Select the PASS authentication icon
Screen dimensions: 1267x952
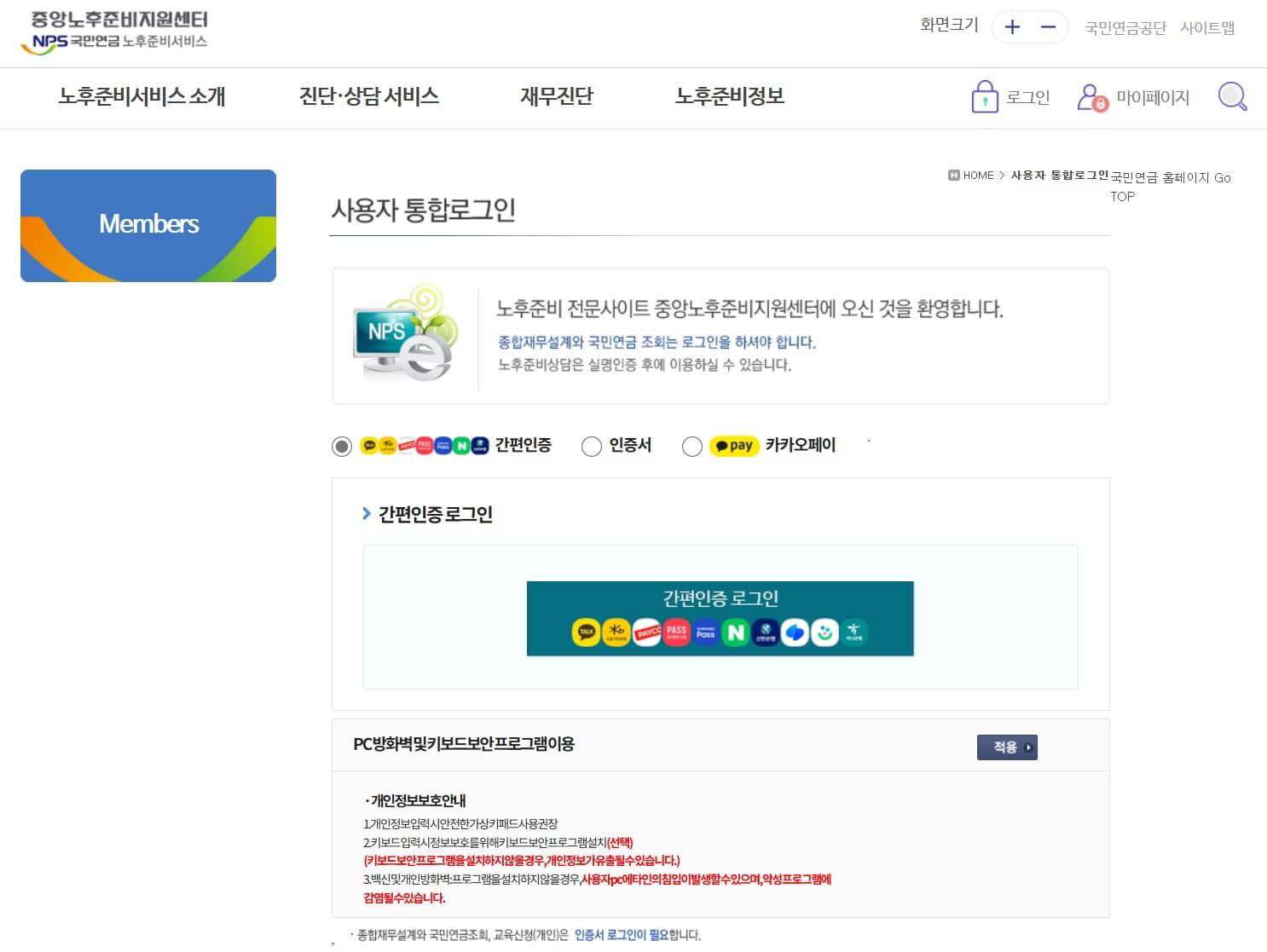tap(677, 632)
